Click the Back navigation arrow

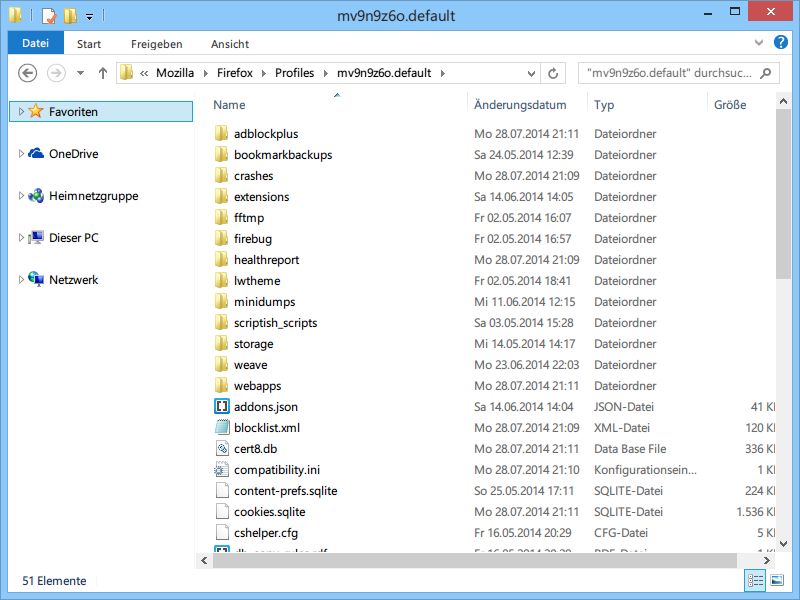(x=28, y=73)
